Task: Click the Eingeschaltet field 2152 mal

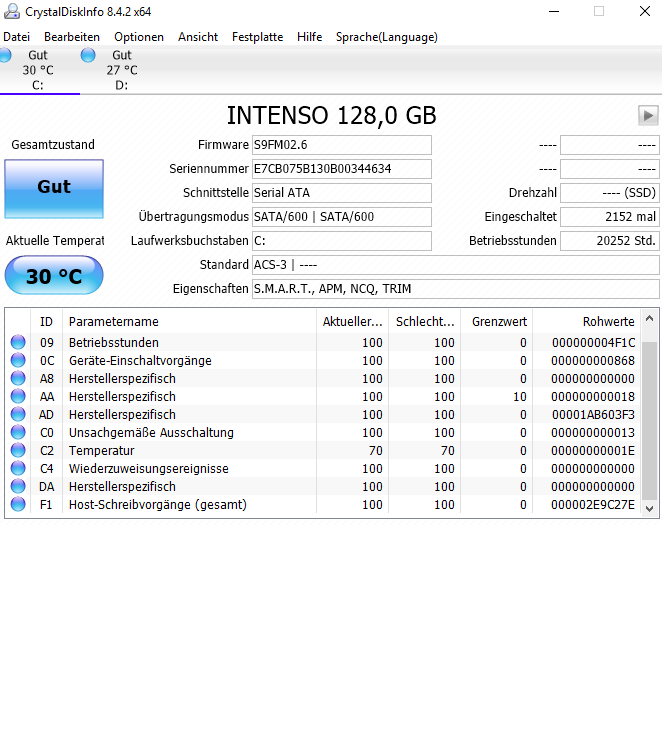Action: (610, 217)
